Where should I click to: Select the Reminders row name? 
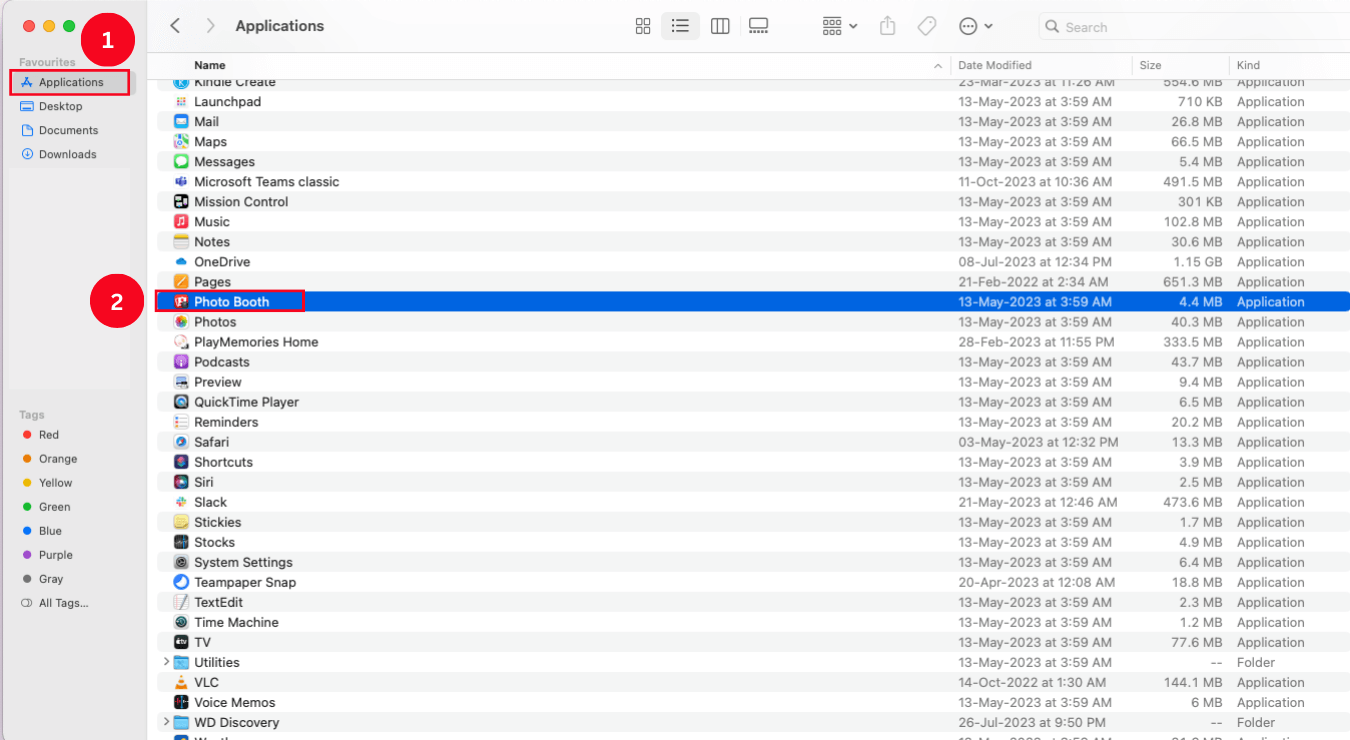(x=226, y=422)
